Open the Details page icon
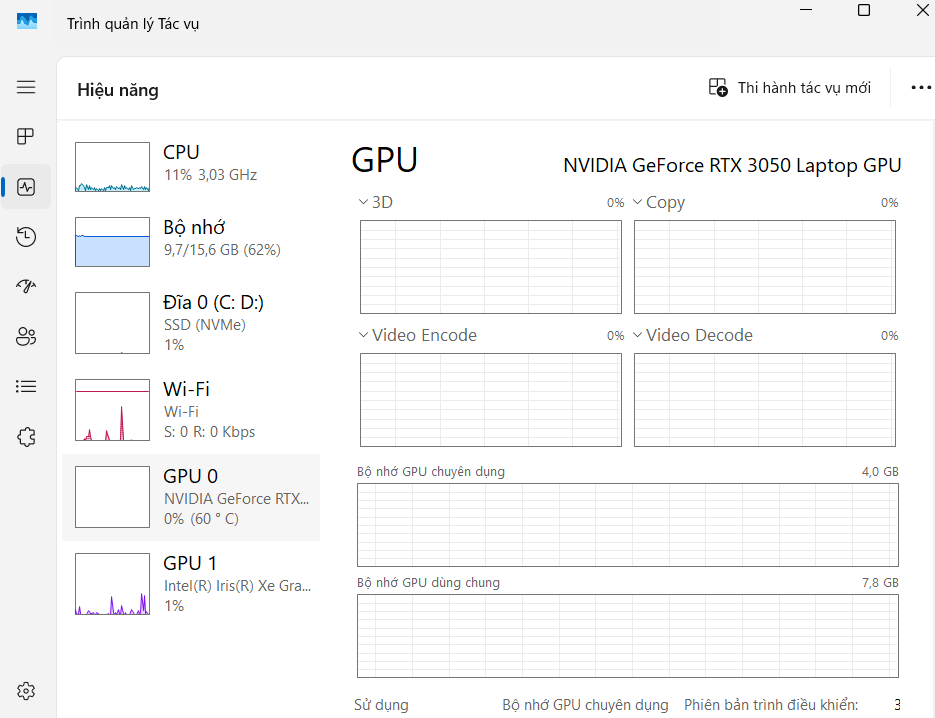 (26, 386)
